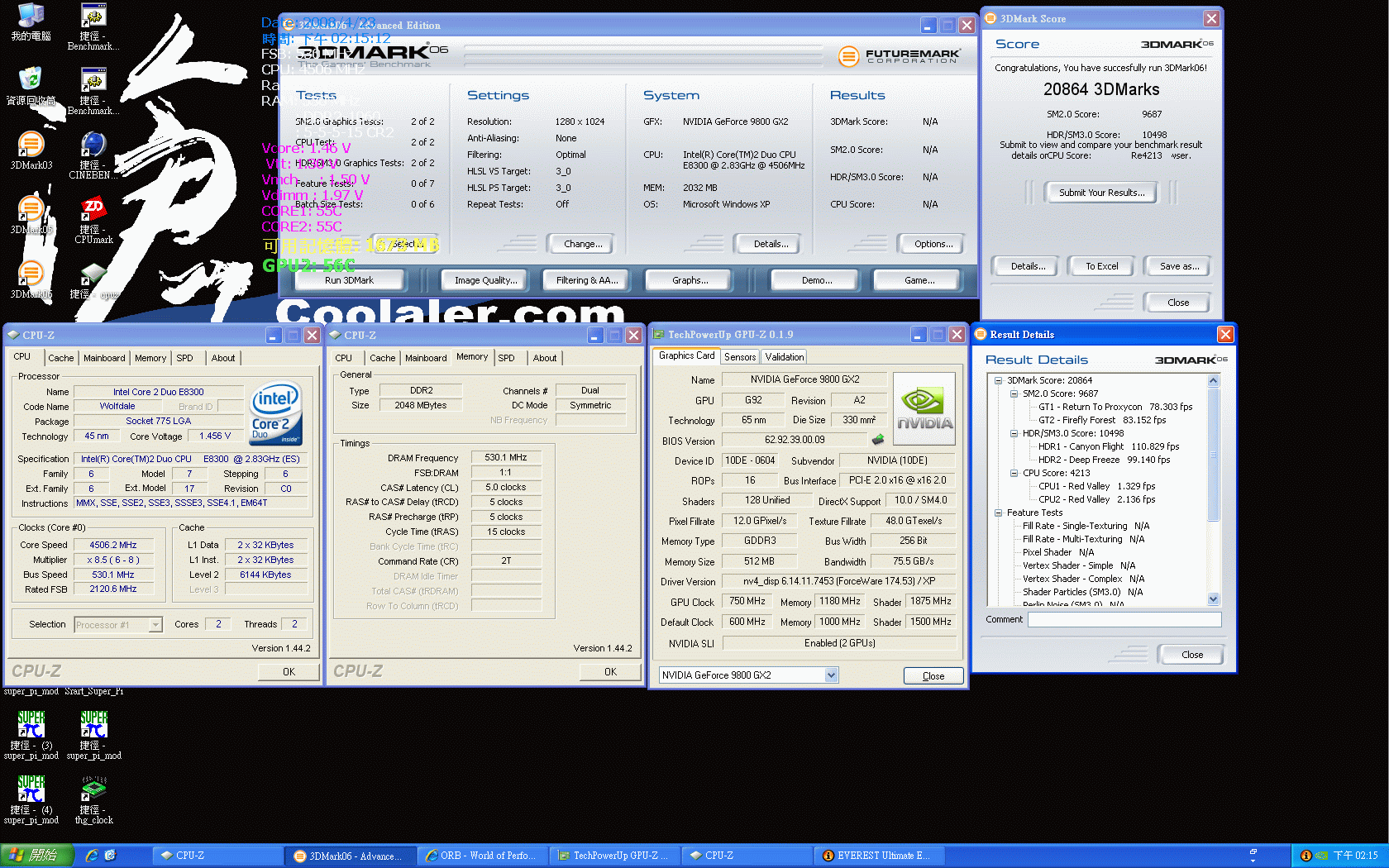This screenshot has width=1389, height=868.
Task: Select GT1 - Return To Proxycon row
Action: tap(1115, 408)
